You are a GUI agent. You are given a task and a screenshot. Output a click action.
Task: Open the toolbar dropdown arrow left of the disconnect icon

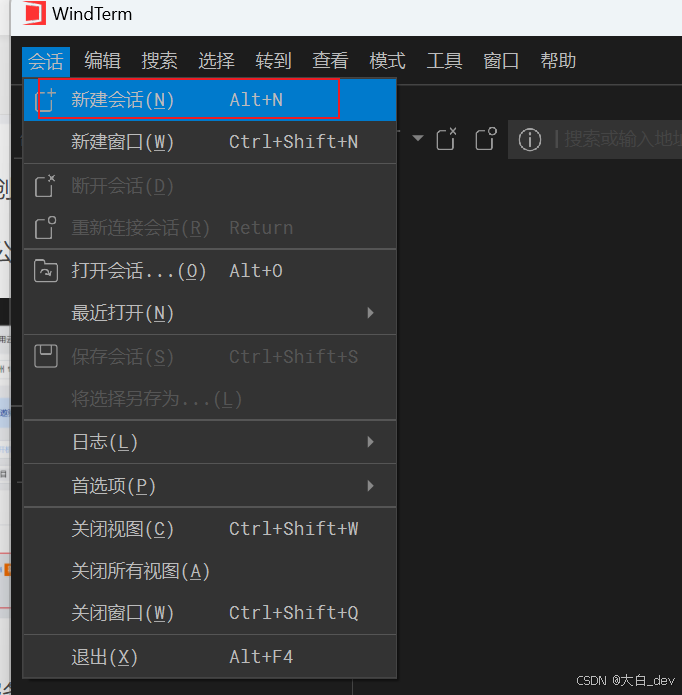(x=417, y=138)
